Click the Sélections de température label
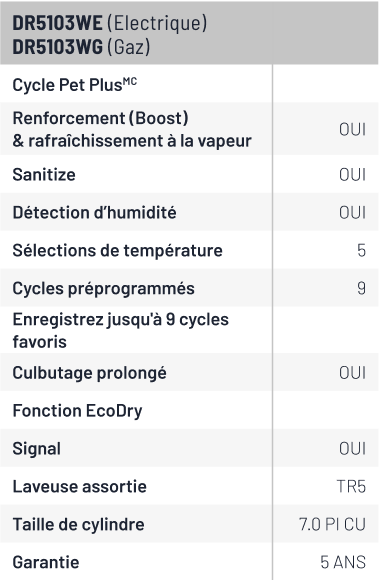The height and width of the screenshot is (580, 379). pos(118,250)
